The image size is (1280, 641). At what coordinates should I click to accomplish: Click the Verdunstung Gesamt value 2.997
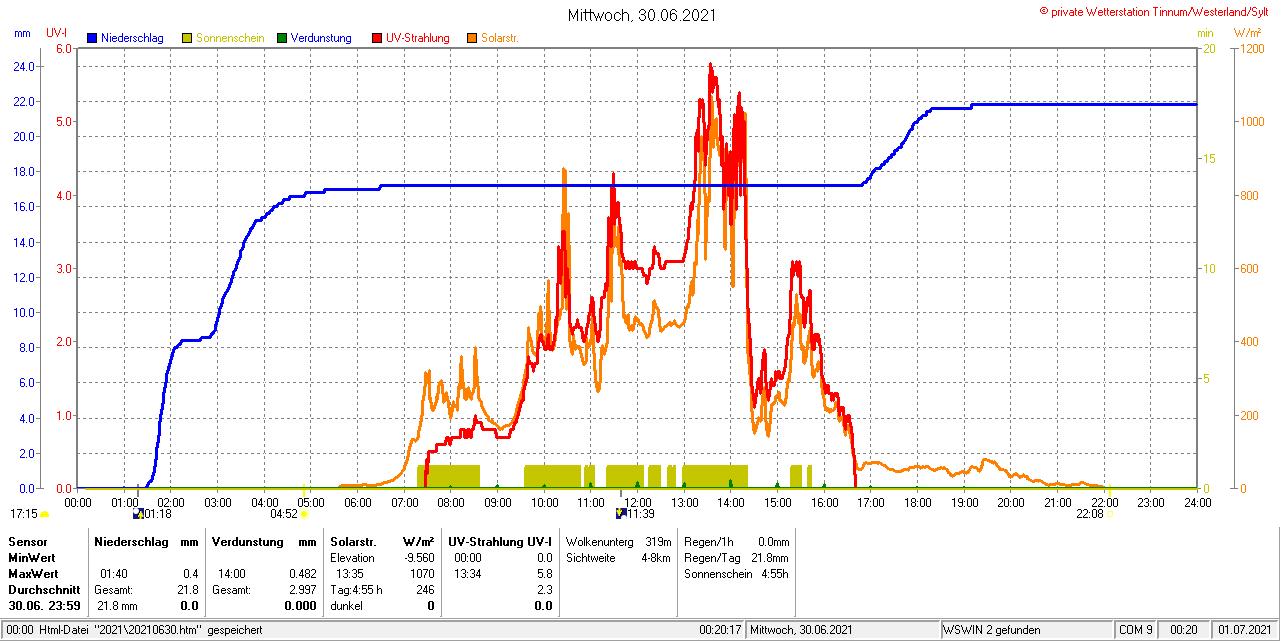pyautogui.click(x=302, y=590)
